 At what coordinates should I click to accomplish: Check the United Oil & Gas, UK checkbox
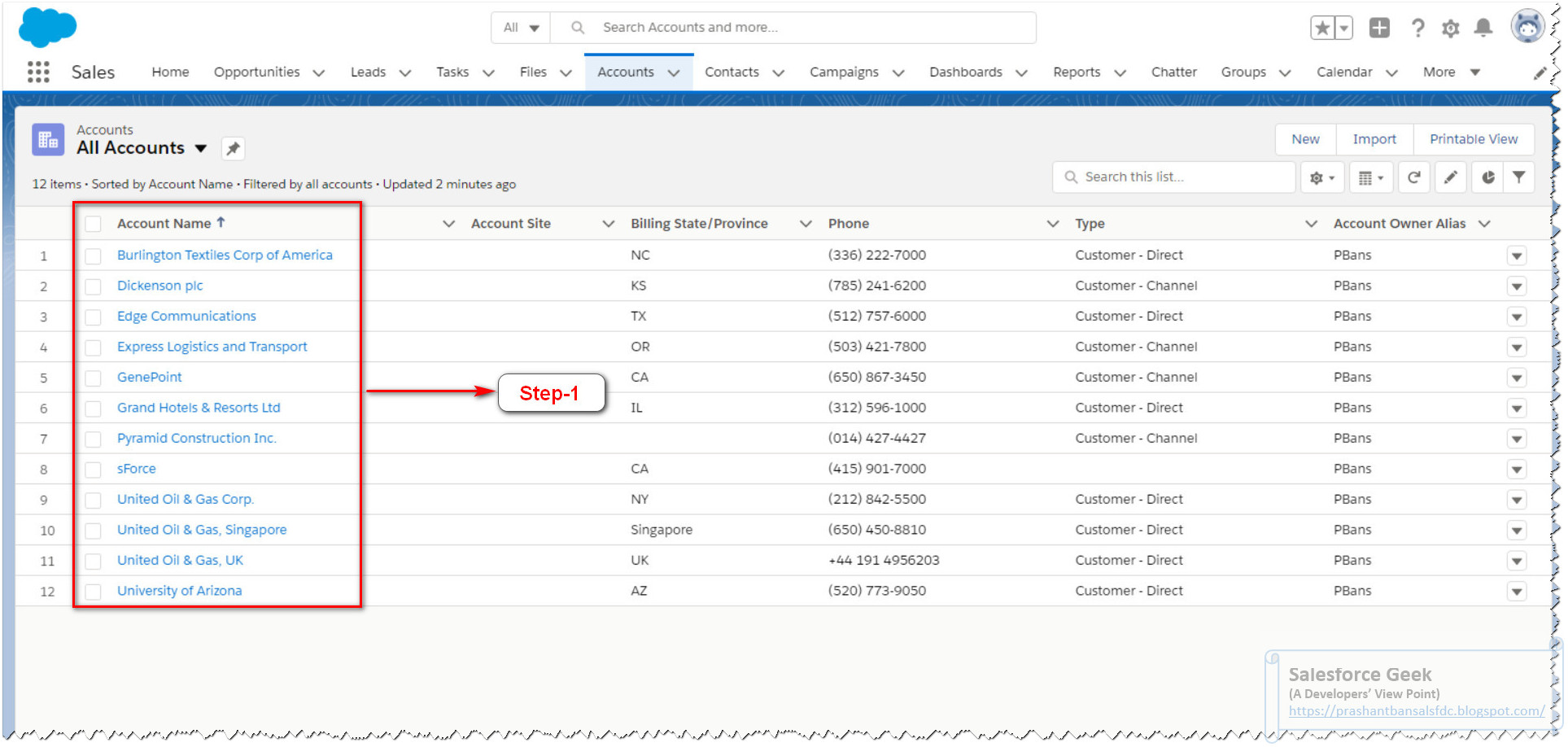tap(94, 561)
